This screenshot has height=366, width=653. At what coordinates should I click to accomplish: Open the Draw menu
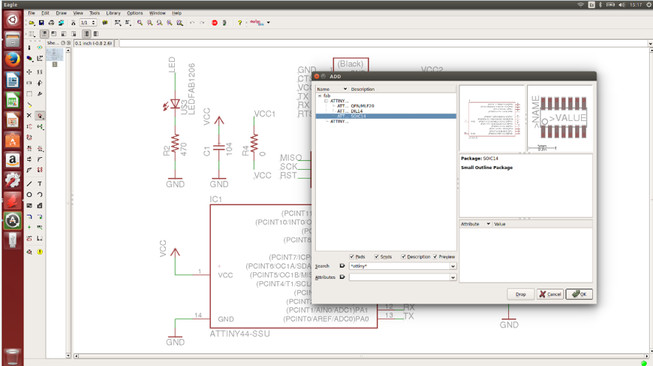pos(61,13)
